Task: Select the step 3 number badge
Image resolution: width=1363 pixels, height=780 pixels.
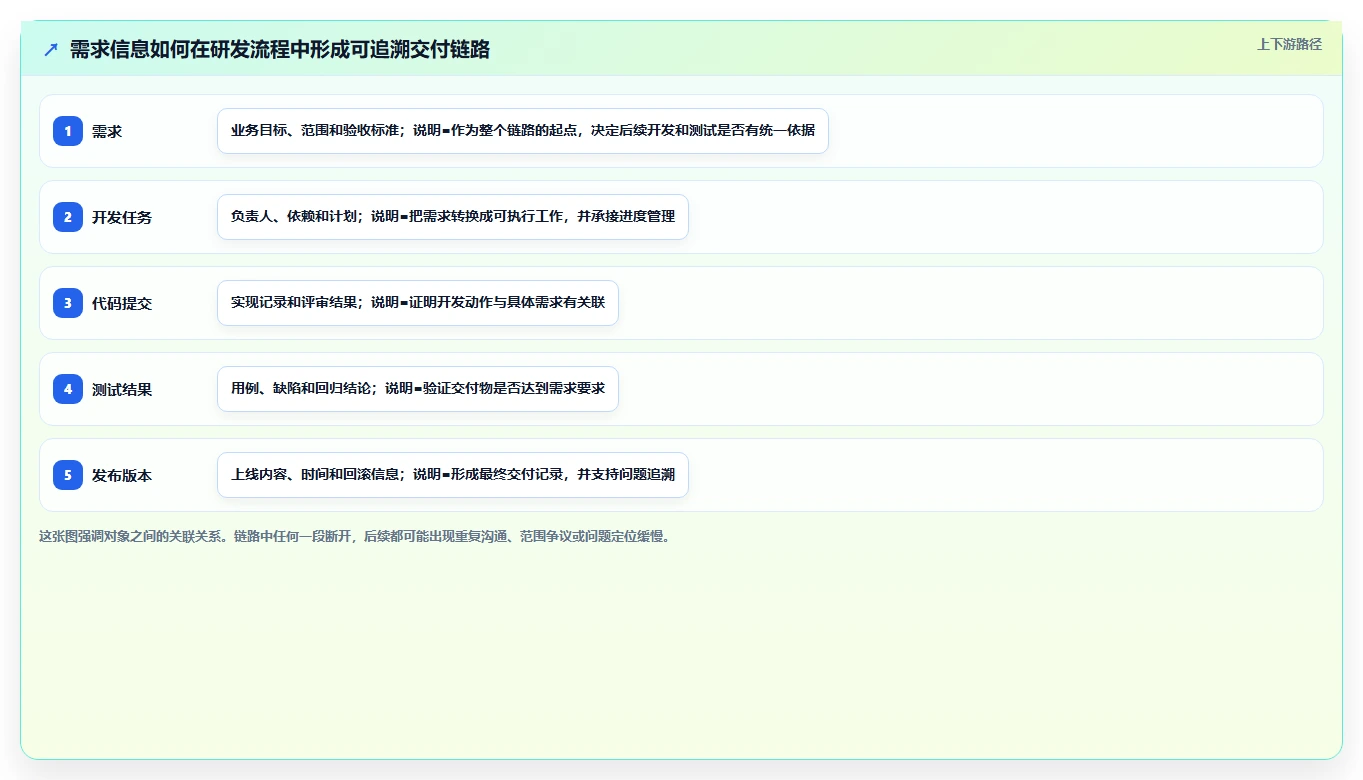Action: (x=68, y=303)
